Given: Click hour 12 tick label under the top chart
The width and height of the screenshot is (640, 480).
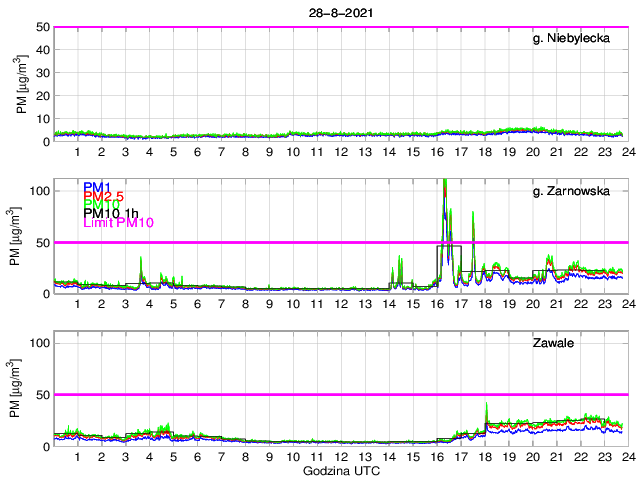Looking at the screenshot, I should (341, 152).
